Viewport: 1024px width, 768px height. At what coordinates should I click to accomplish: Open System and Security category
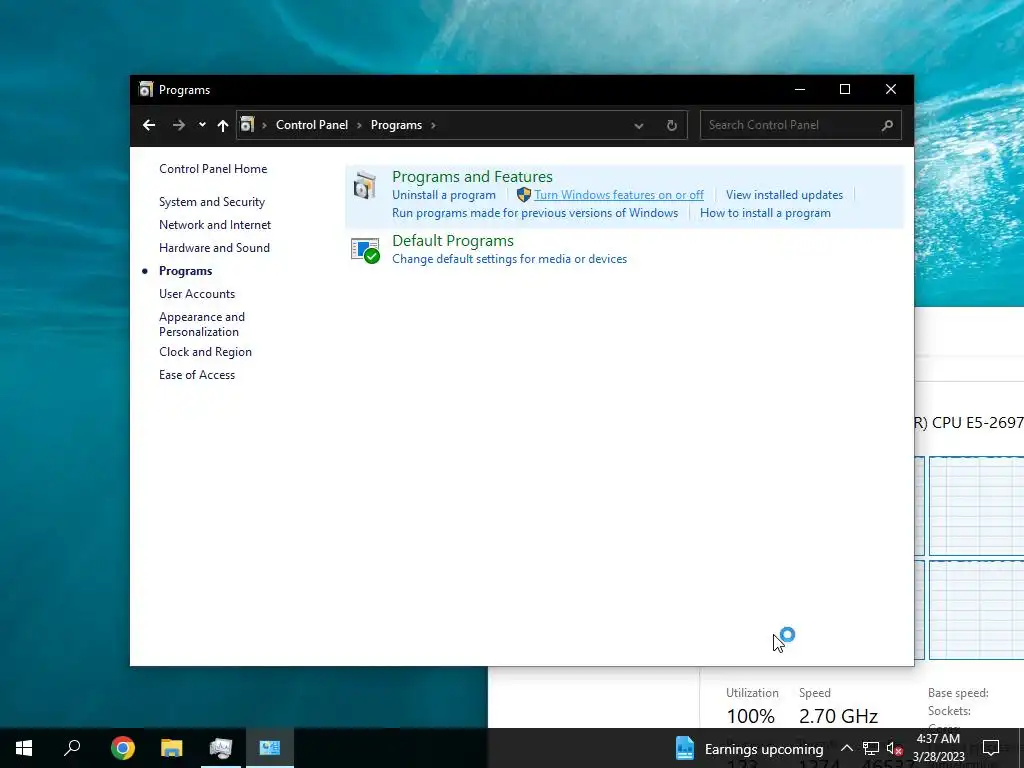(x=212, y=202)
